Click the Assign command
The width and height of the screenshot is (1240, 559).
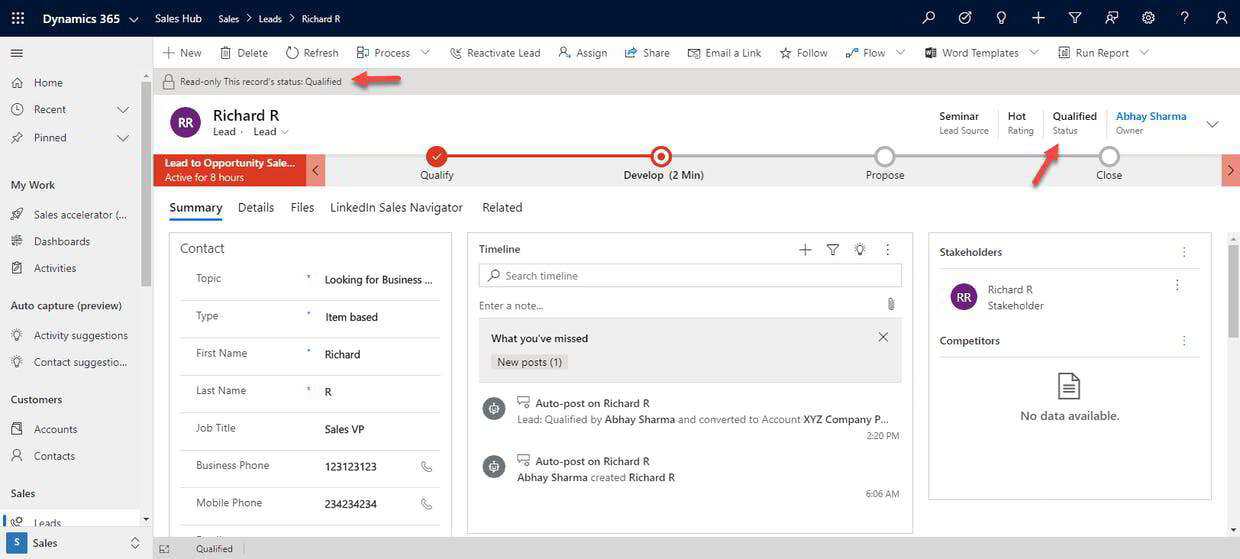(583, 53)
